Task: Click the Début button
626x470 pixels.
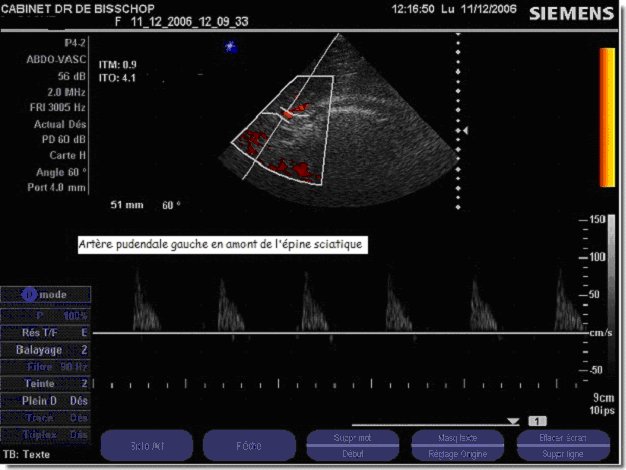Action: pyautogui.click(x=353, y=454)
